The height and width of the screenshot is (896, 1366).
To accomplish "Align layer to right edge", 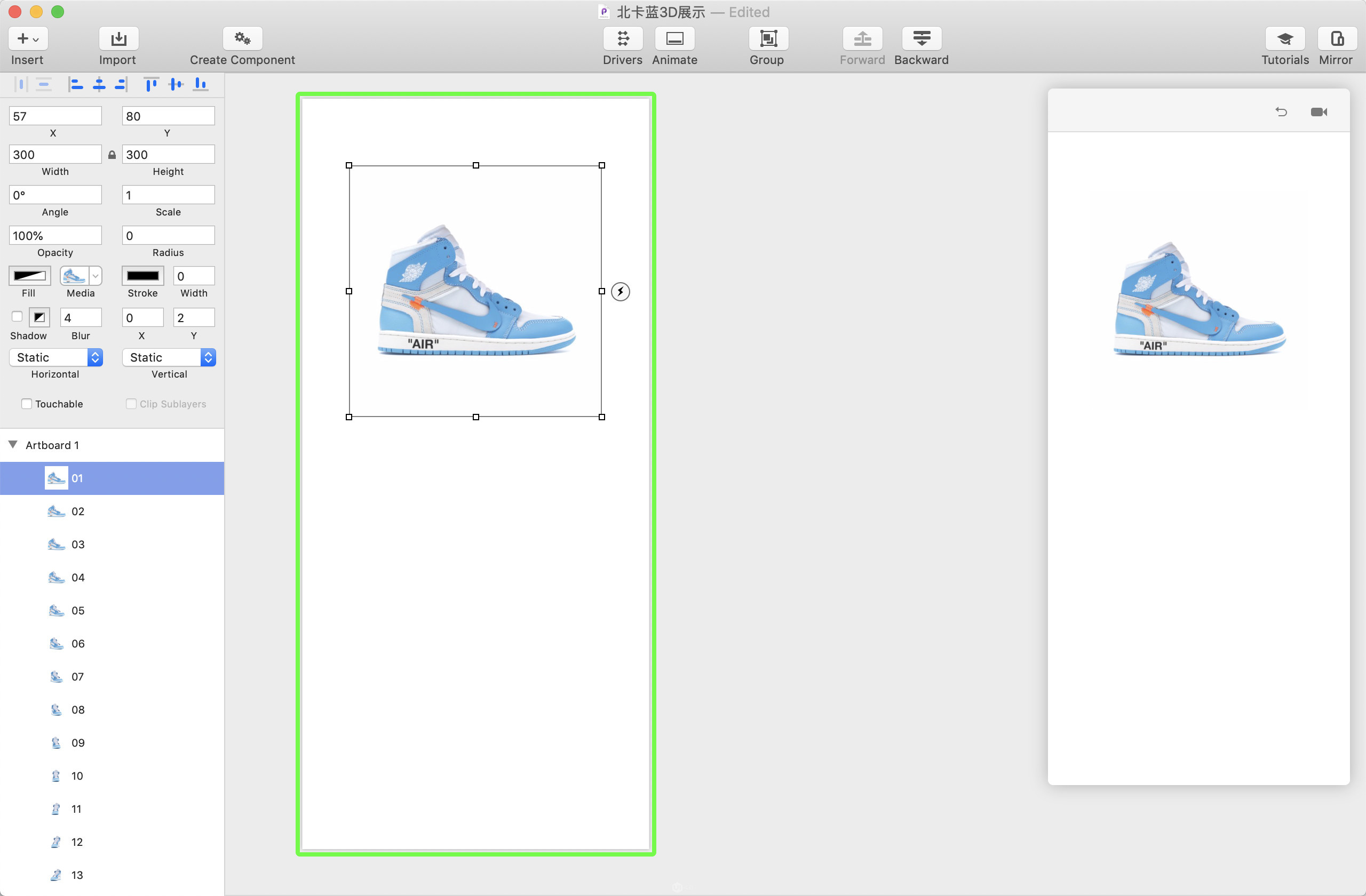I will pyautogui.click(x=121, y=85).
